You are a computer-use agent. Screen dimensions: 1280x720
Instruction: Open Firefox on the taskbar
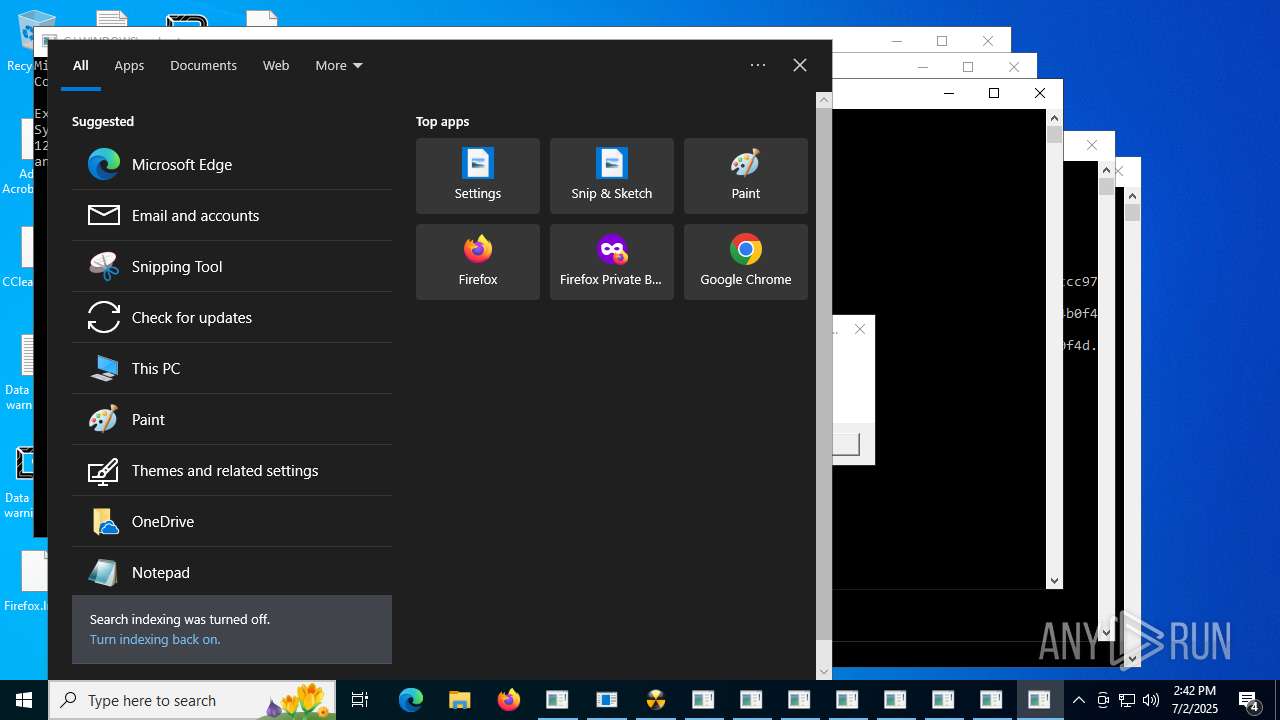coord(508,700)
